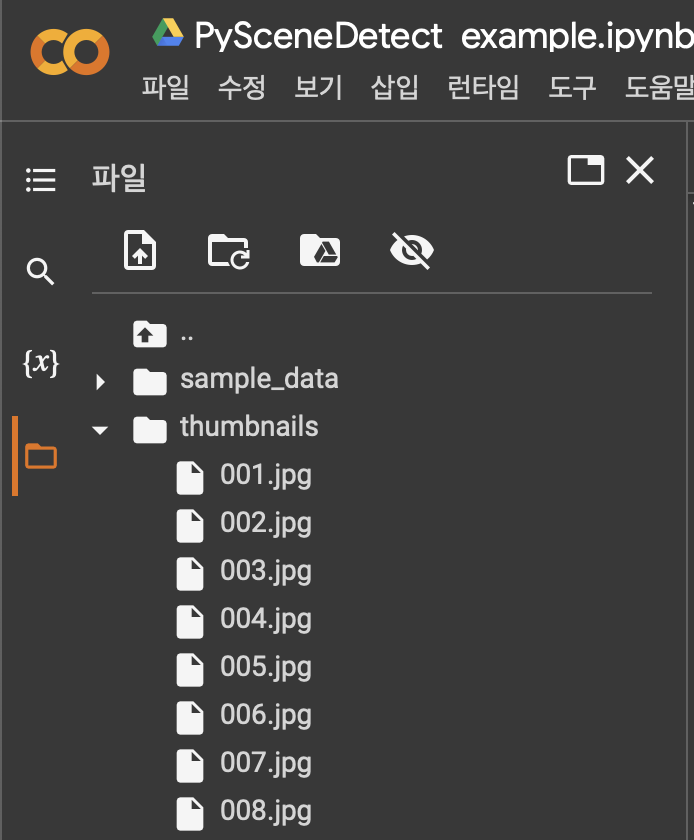Collapse the thumbnails folder arrow
The height and width of the screenshot is (840, 694).
[x=100, y=430]
